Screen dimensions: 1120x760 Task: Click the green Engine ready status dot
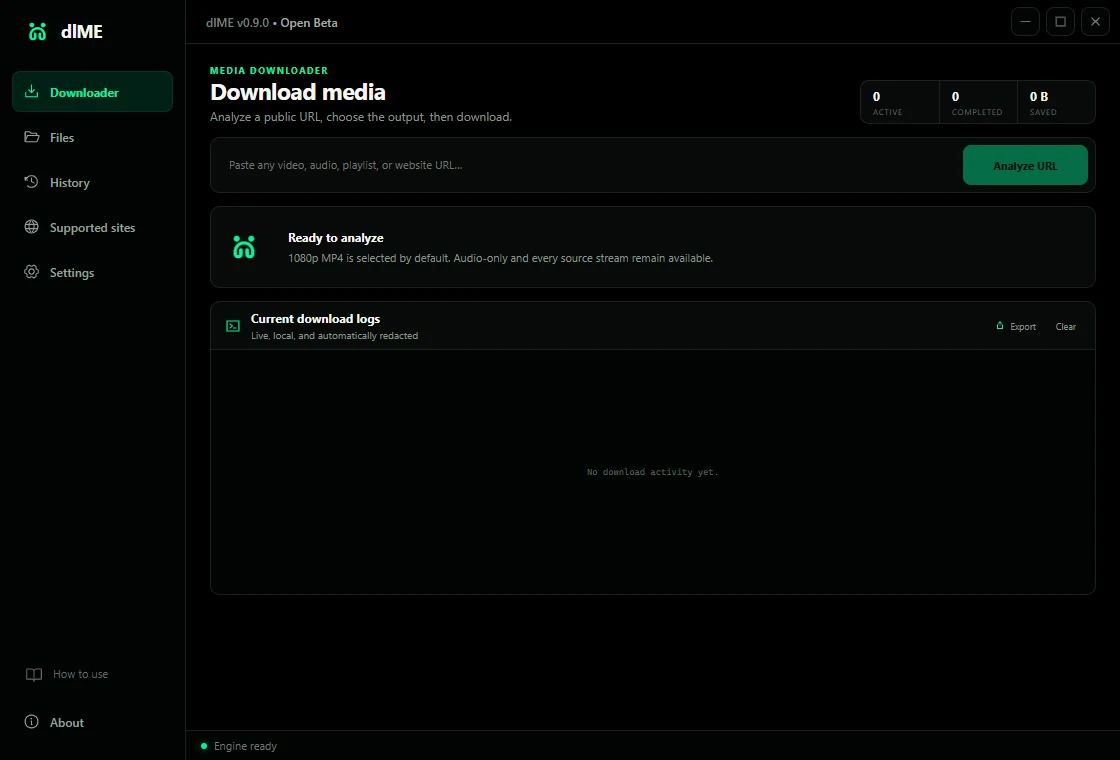click(x=204, y=746)
